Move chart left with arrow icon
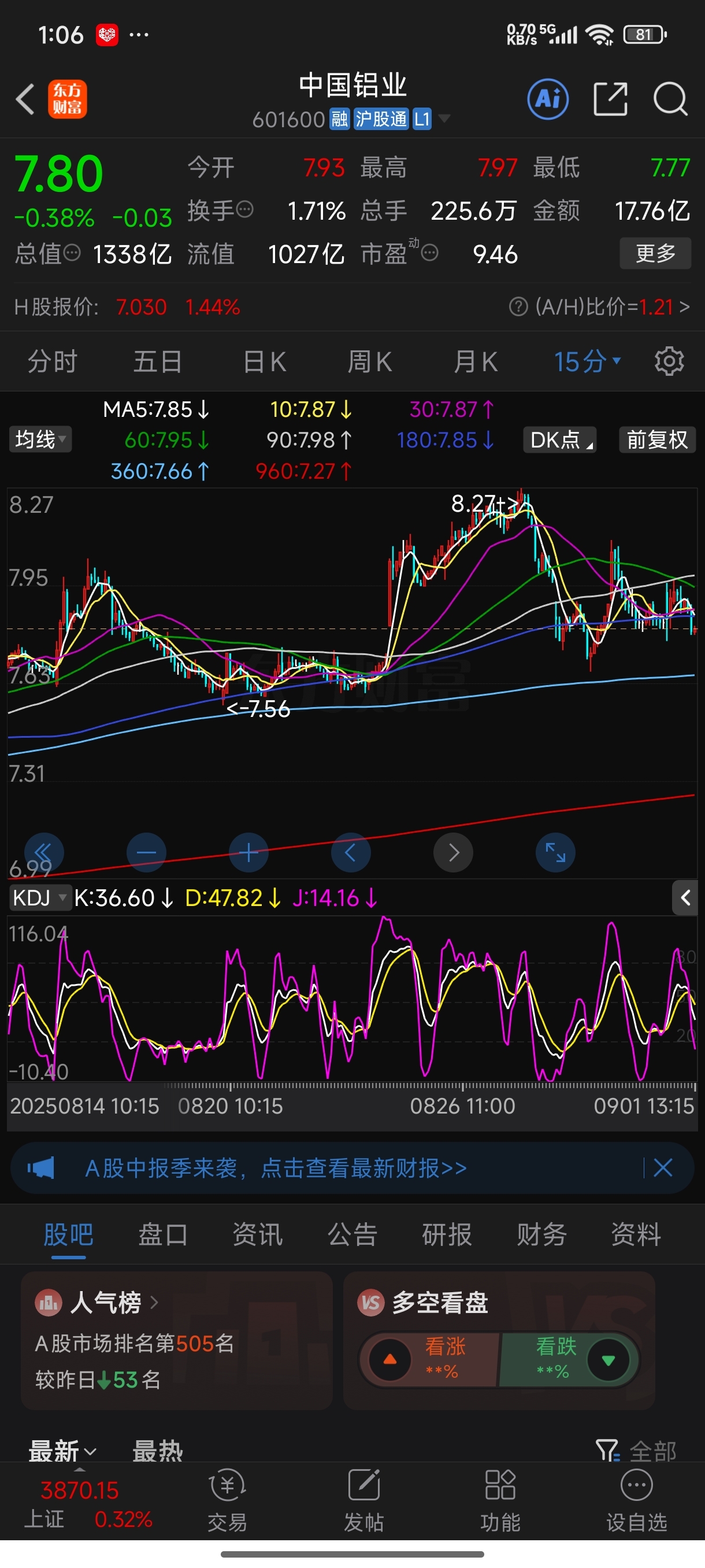The width and height of the screenshot is (705, 1568). pos(351,853)
